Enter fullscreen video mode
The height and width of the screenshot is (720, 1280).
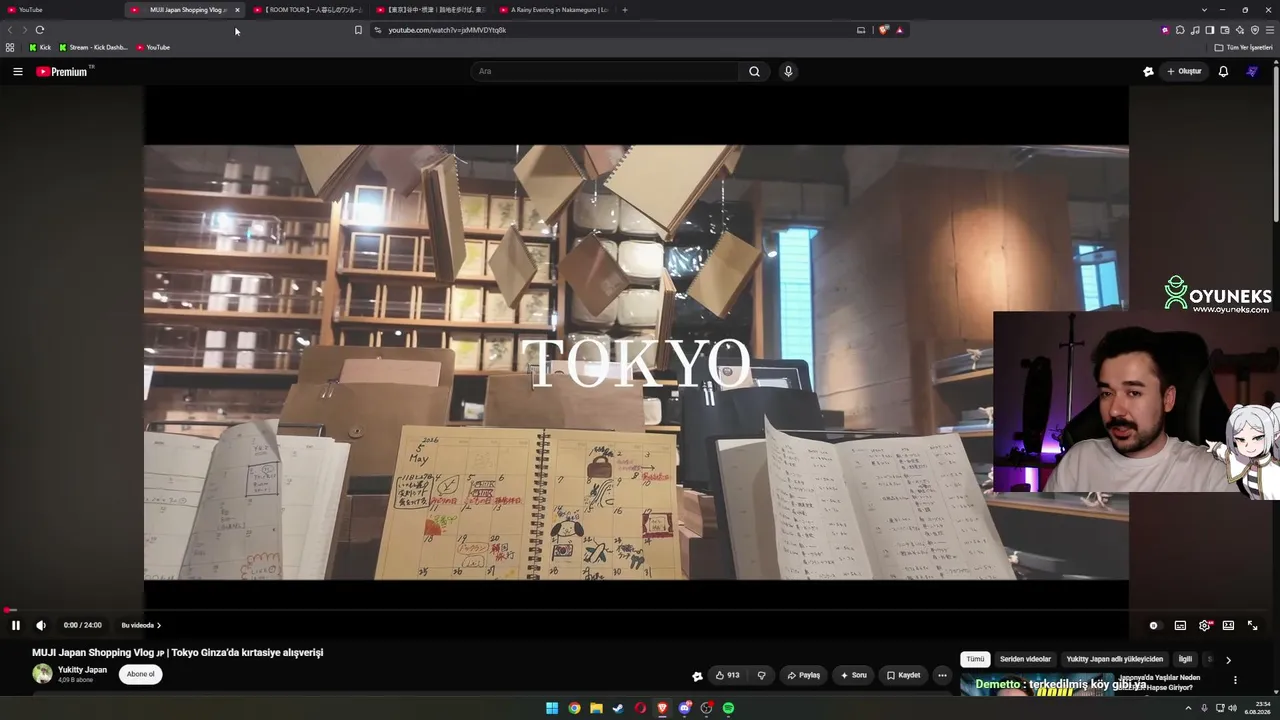tap(1252, 625)
